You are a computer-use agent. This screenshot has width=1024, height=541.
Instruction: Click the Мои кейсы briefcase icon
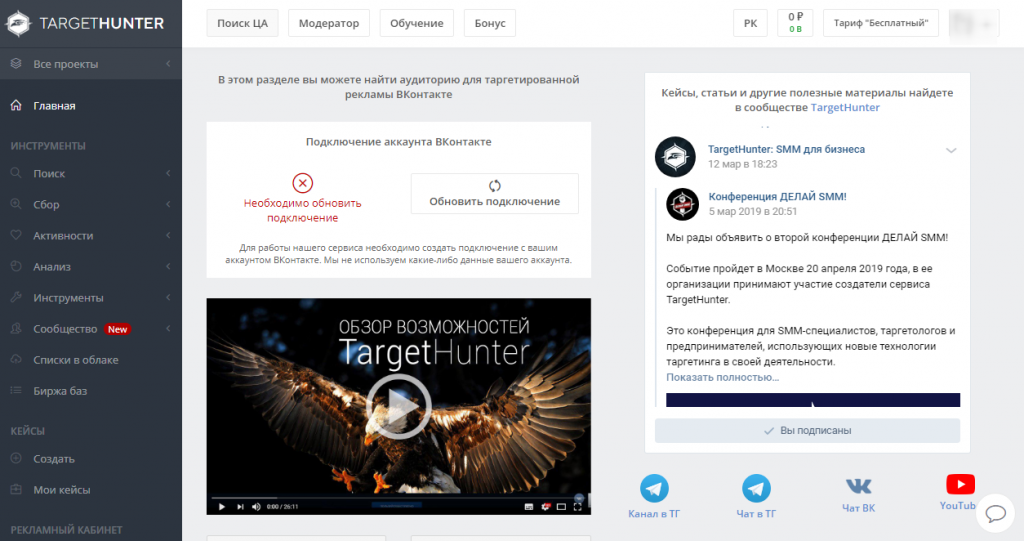click(x=16, y=489)
